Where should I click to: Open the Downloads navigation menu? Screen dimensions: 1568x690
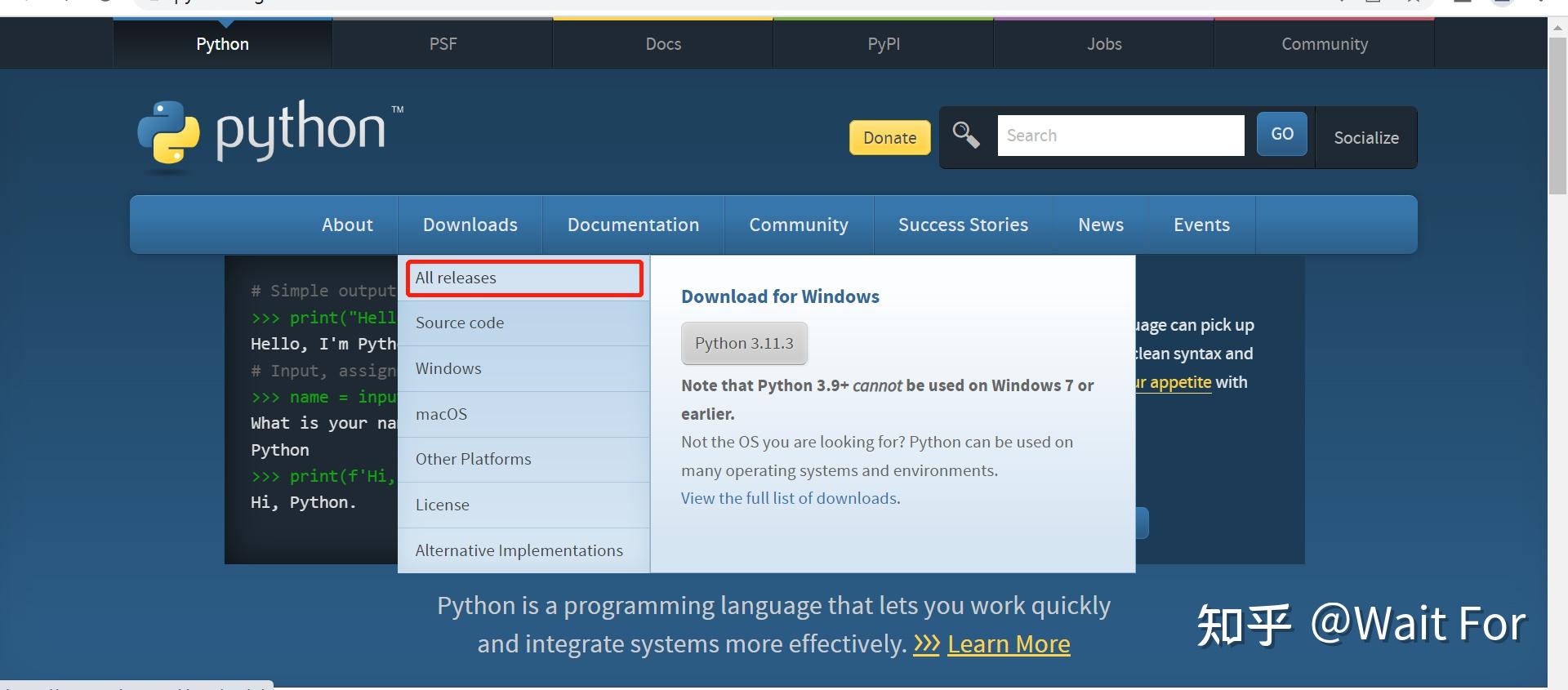click(470, 225)
